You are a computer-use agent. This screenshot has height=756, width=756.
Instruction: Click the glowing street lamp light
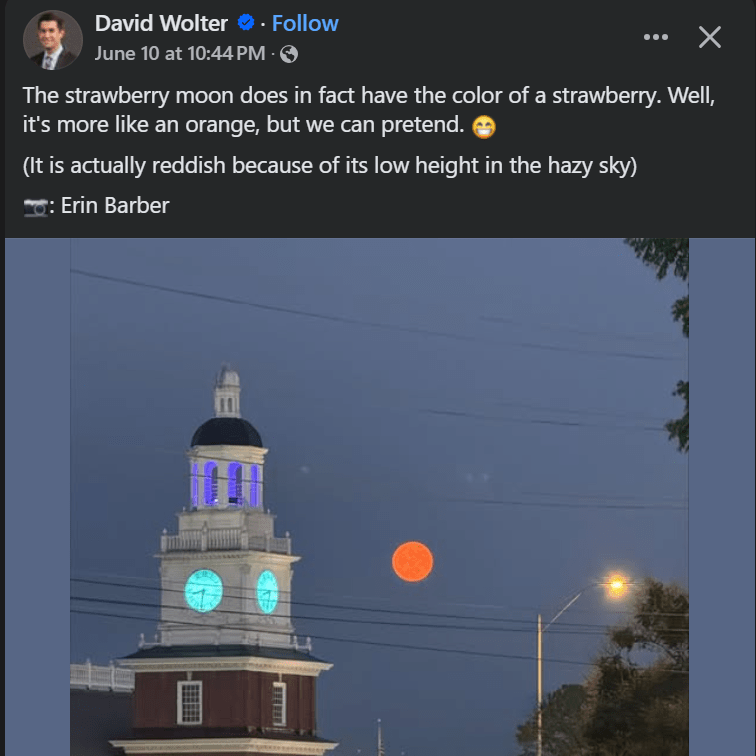click(x=616, y=584)
